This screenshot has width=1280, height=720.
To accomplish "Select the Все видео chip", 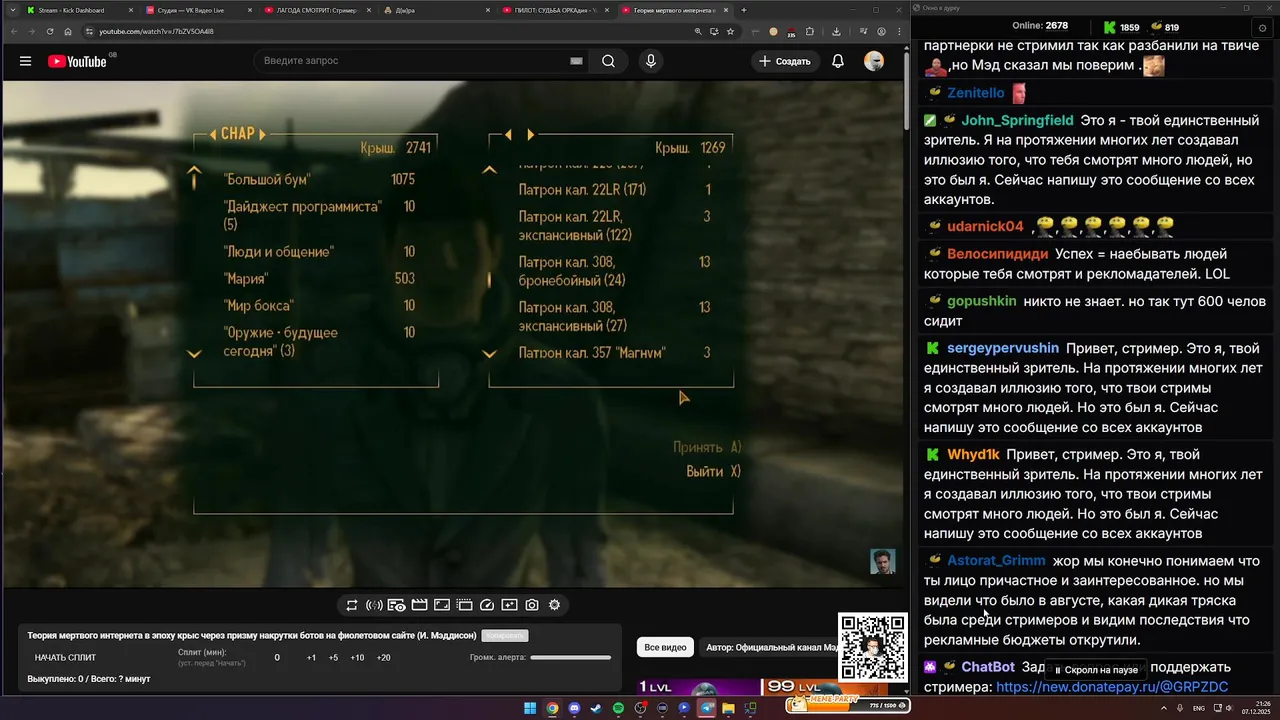I will coord(665,647).
